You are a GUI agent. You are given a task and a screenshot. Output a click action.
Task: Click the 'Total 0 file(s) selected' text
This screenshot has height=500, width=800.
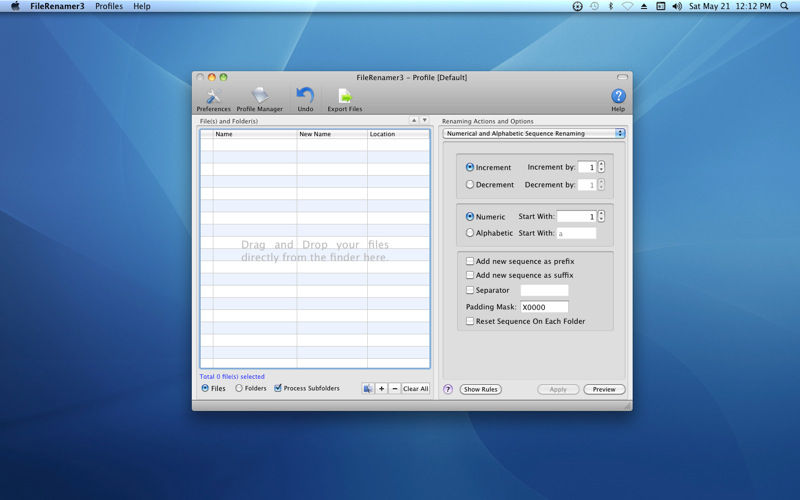(232, 377)
